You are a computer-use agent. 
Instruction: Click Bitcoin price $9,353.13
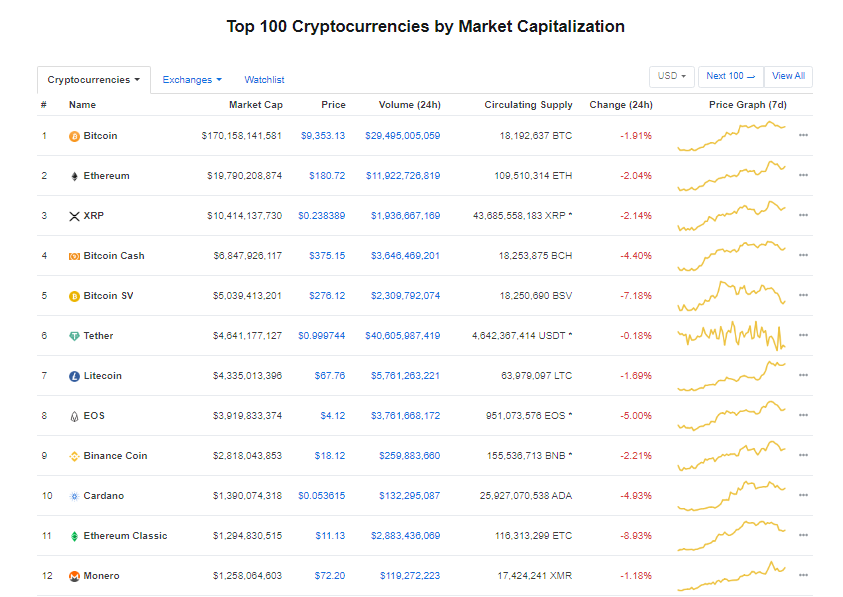[x=323, y=136]
